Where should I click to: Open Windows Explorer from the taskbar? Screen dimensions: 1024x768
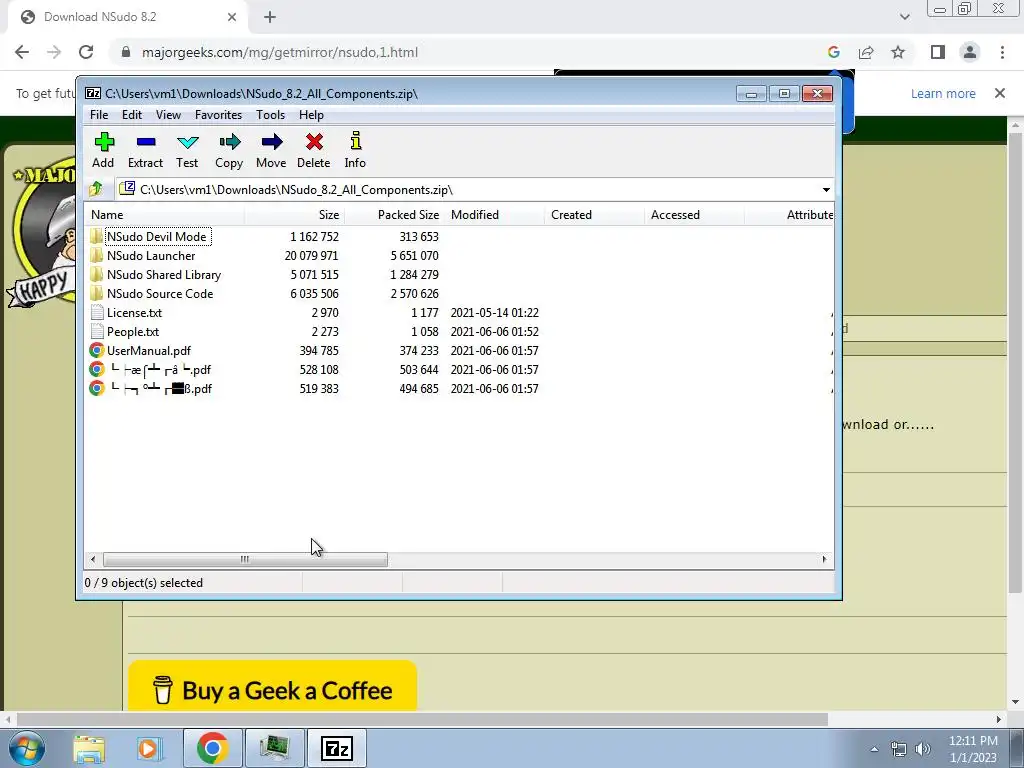(x=89, y=748)
